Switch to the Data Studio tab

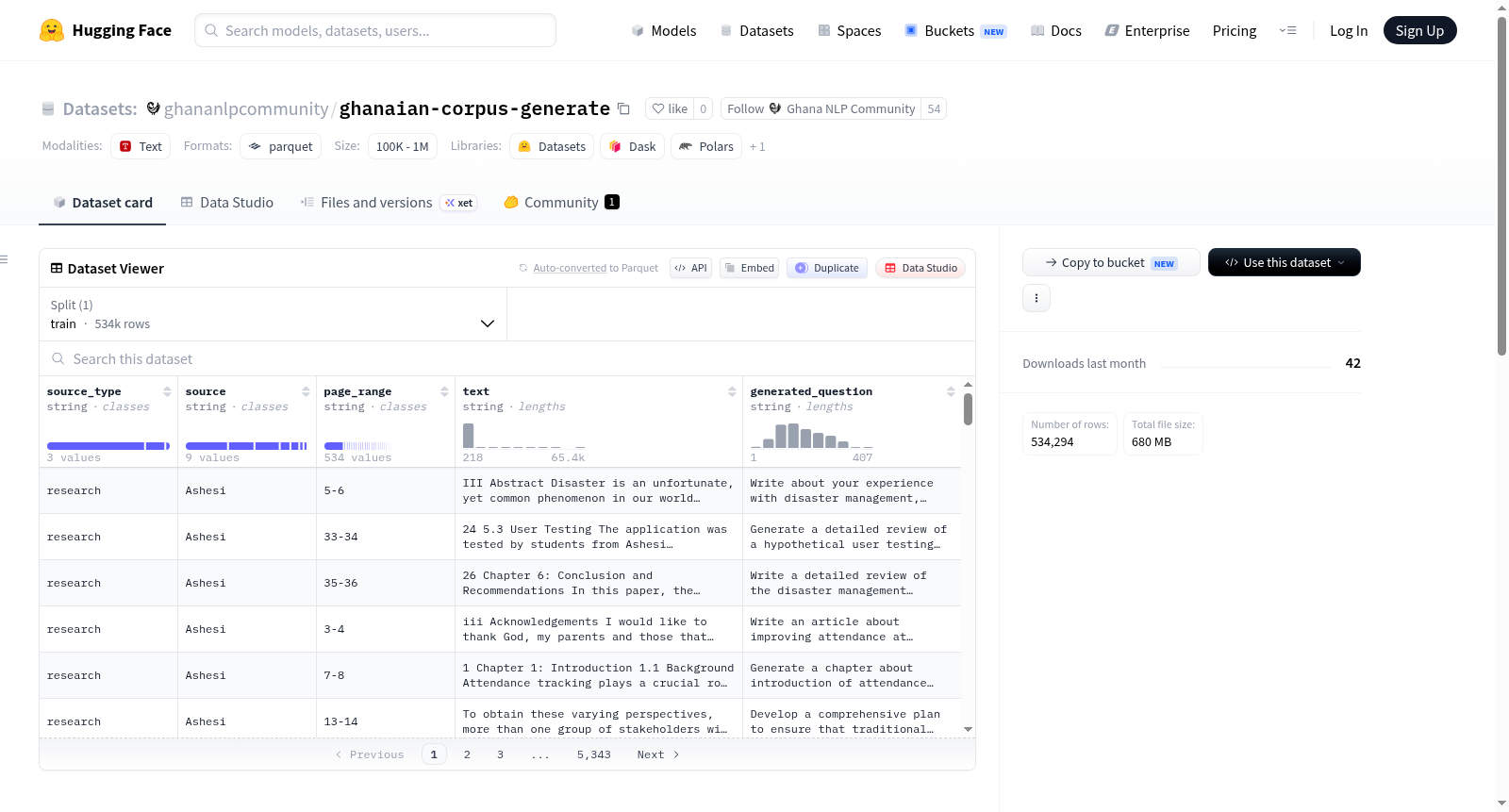[227, 203]
